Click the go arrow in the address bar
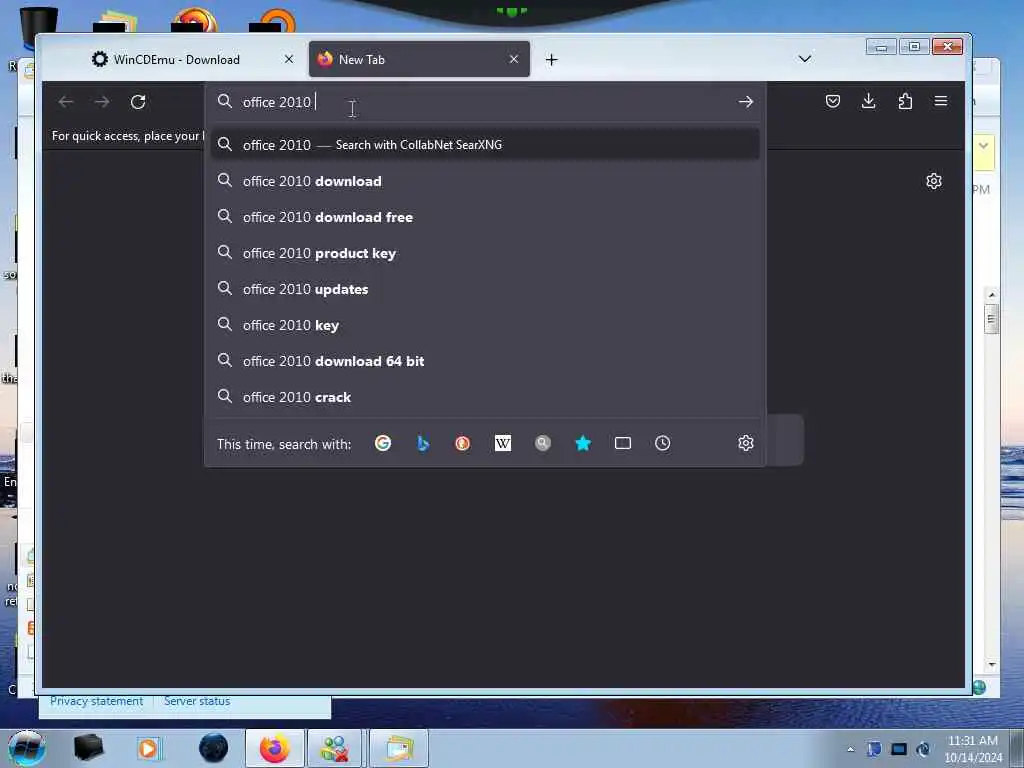 746,102
